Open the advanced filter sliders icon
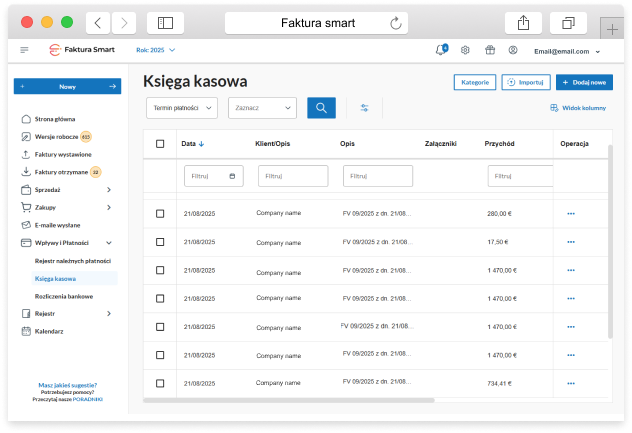 (x=365, y=108)
